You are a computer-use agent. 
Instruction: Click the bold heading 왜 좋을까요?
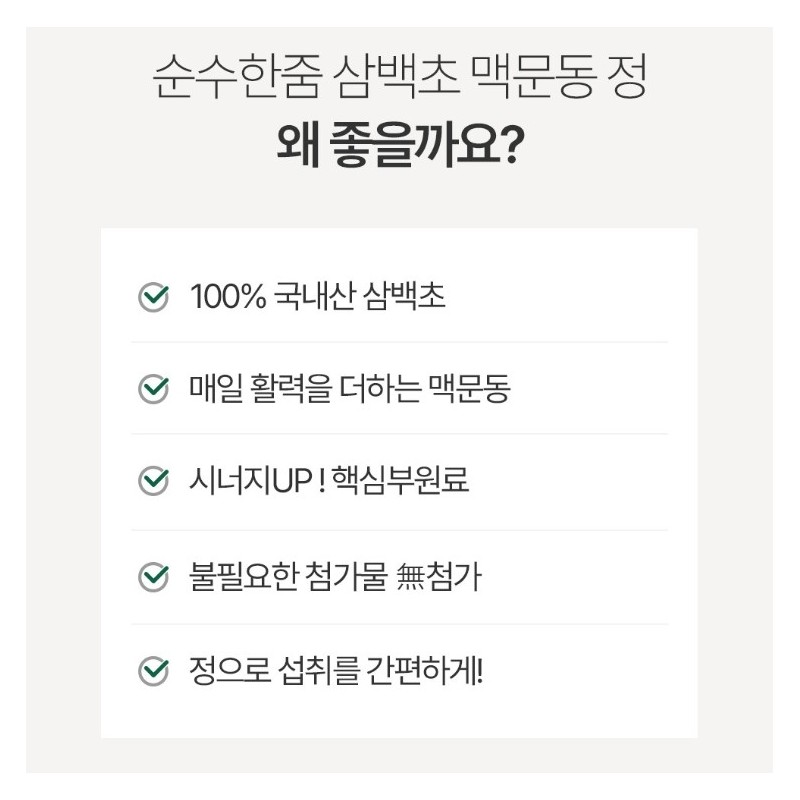point(400,144)
